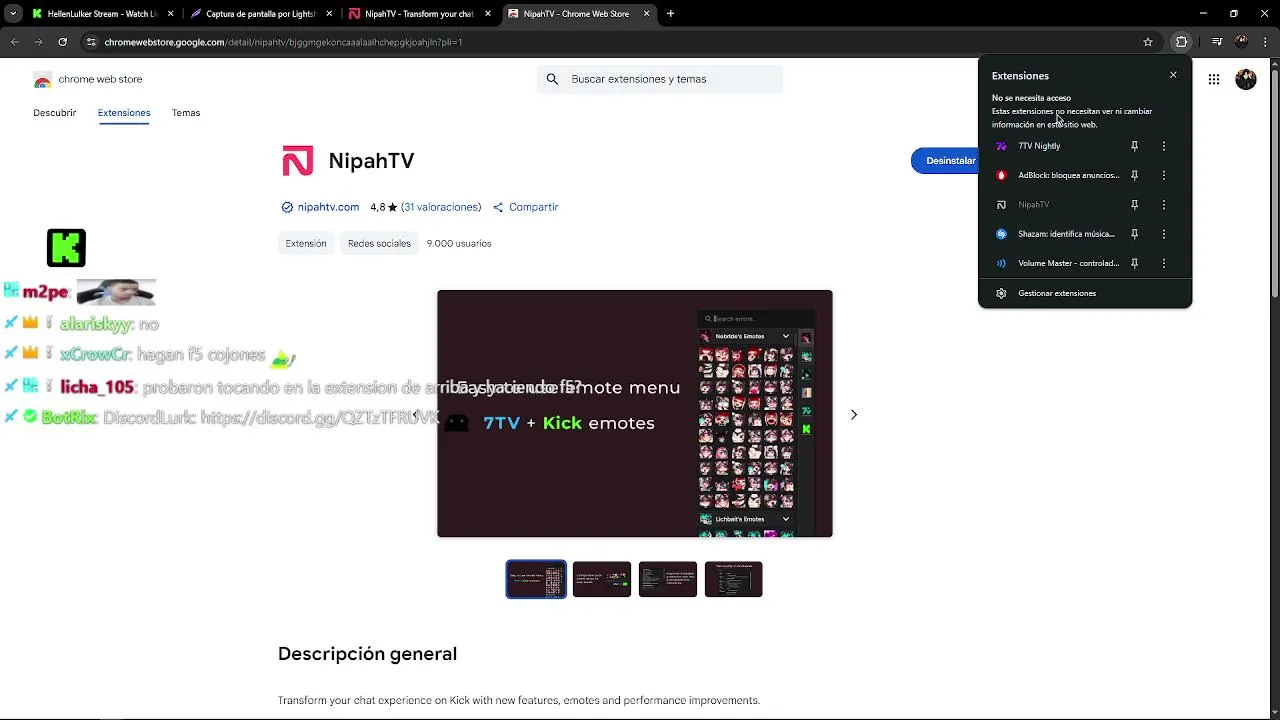1280x720 pixels.
Task: Open the Google account avatar
Action: point(1246,79)
